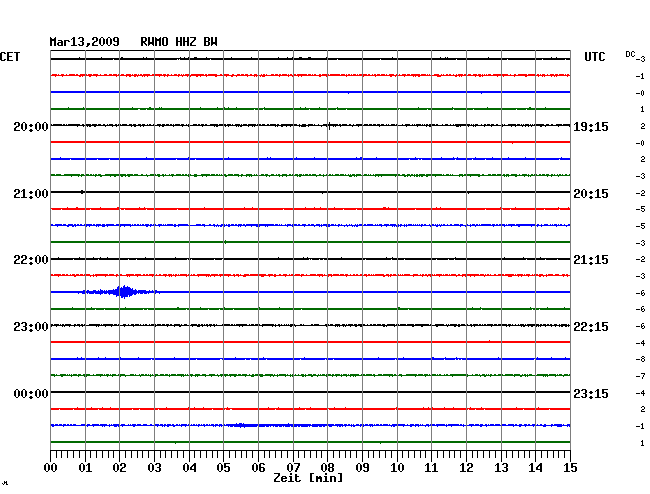Click minute tick label 07
650x494 pixels.
coord(293,468)
